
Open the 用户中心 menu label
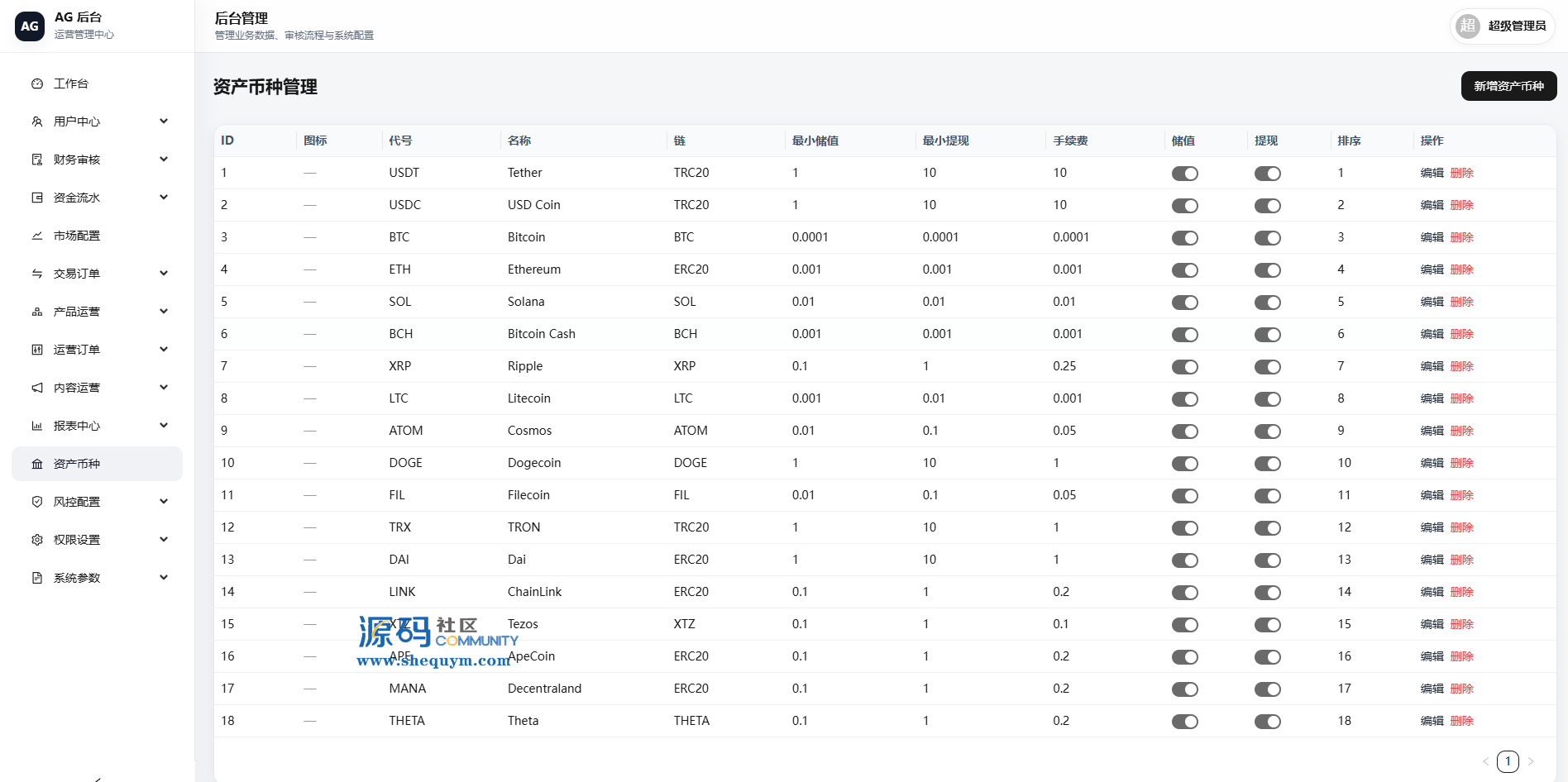[x=77, y=122]
